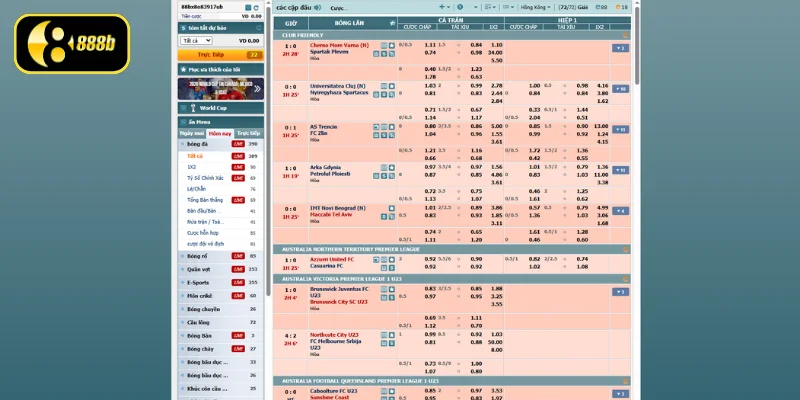
Task: Favorite the Universitatea Cluj match
Action: click(392, 86)
